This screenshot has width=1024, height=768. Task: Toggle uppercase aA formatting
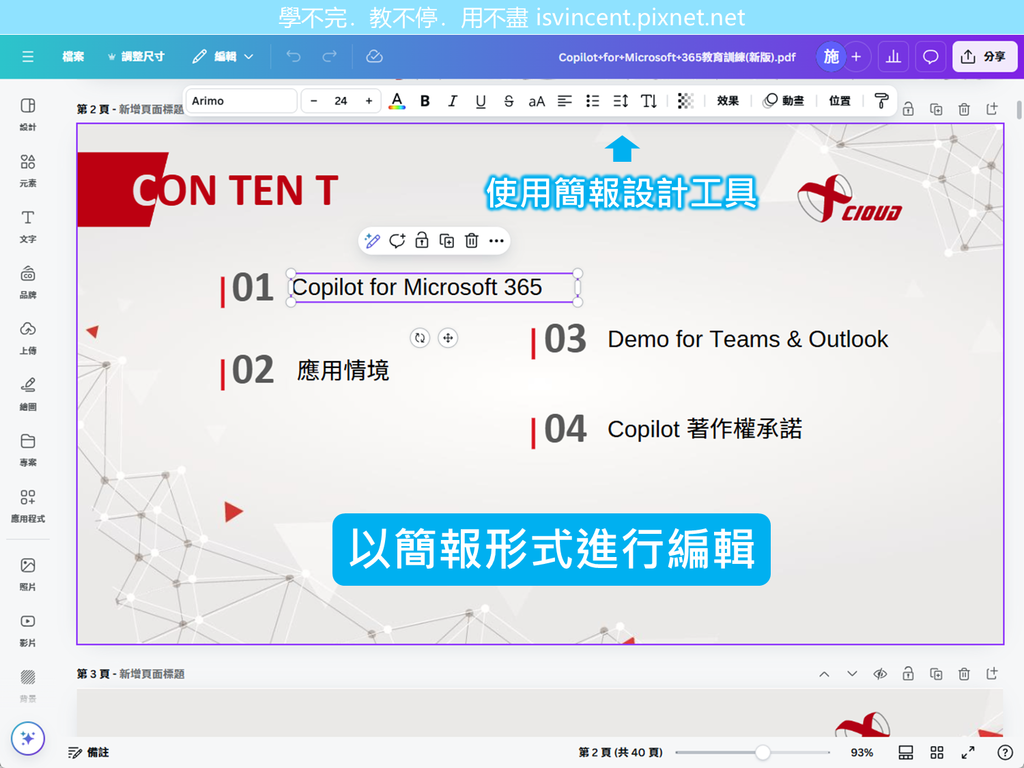[536, 101]
